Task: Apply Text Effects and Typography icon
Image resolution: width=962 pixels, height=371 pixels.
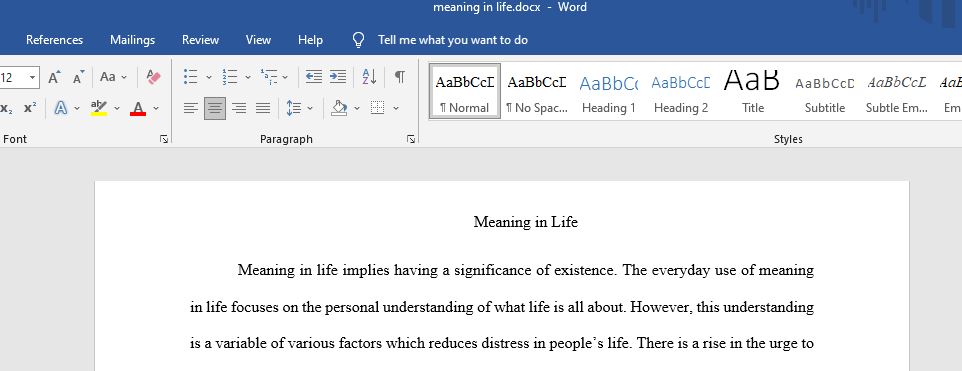Action: pos(61,109)
